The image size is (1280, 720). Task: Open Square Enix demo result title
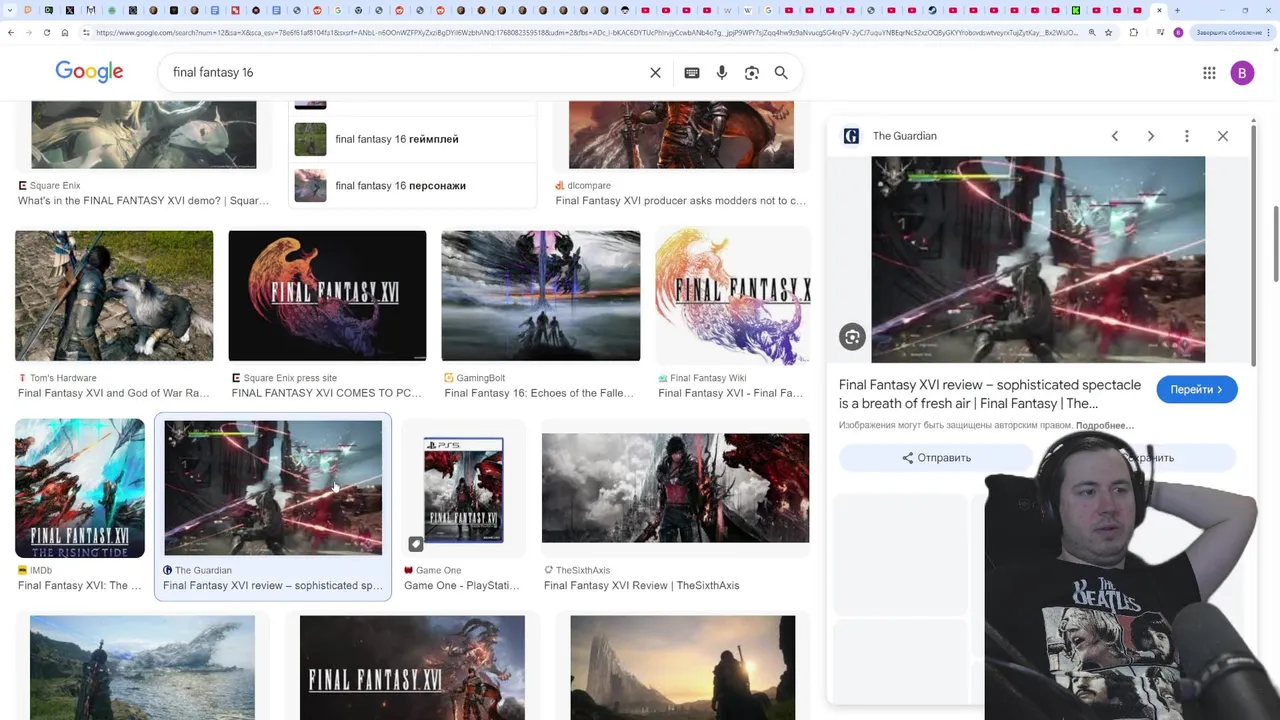click(143, 201)
